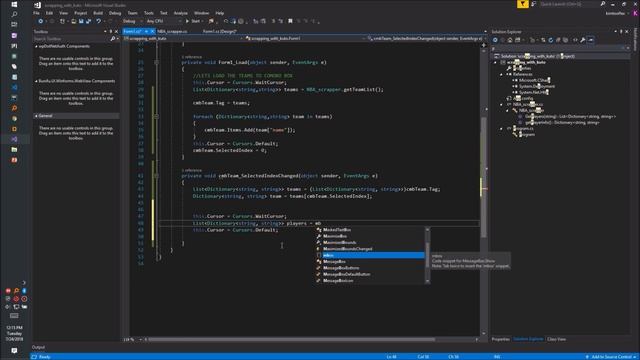Screen dimensions: 640x360
Task: Collapse the General toolbox group
Action: 36,116
